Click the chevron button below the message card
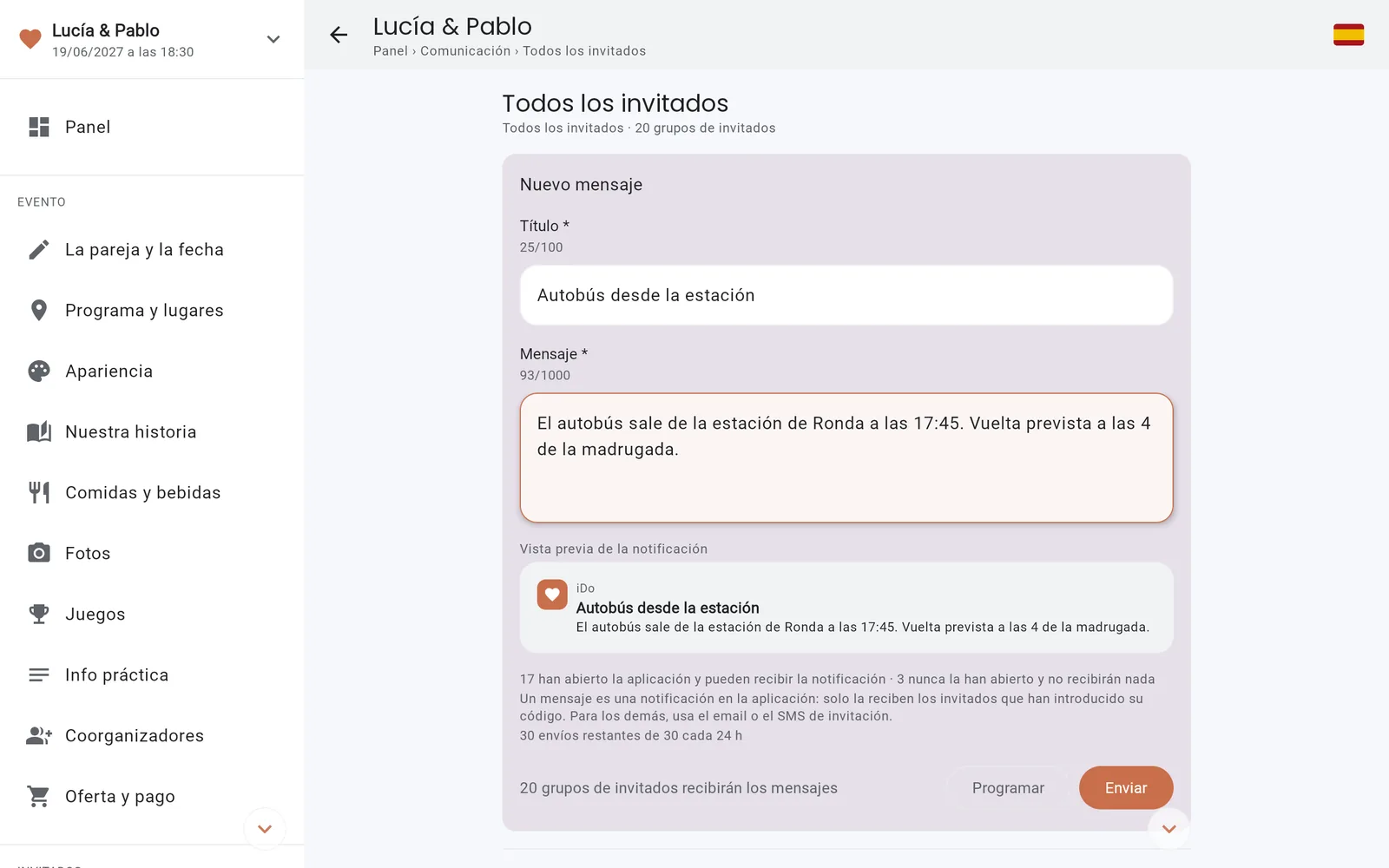The width and height of the screenshot is (1389, 868). click(x=1169, y=829)
